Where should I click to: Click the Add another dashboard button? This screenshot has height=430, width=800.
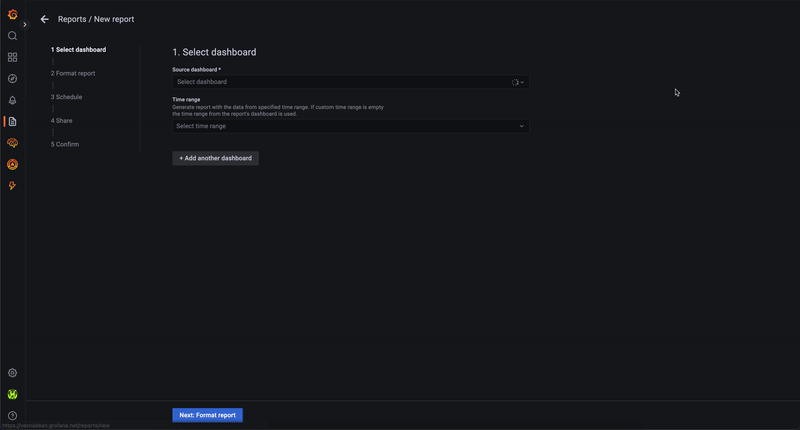pyautogui.click(x=215, y=158)
